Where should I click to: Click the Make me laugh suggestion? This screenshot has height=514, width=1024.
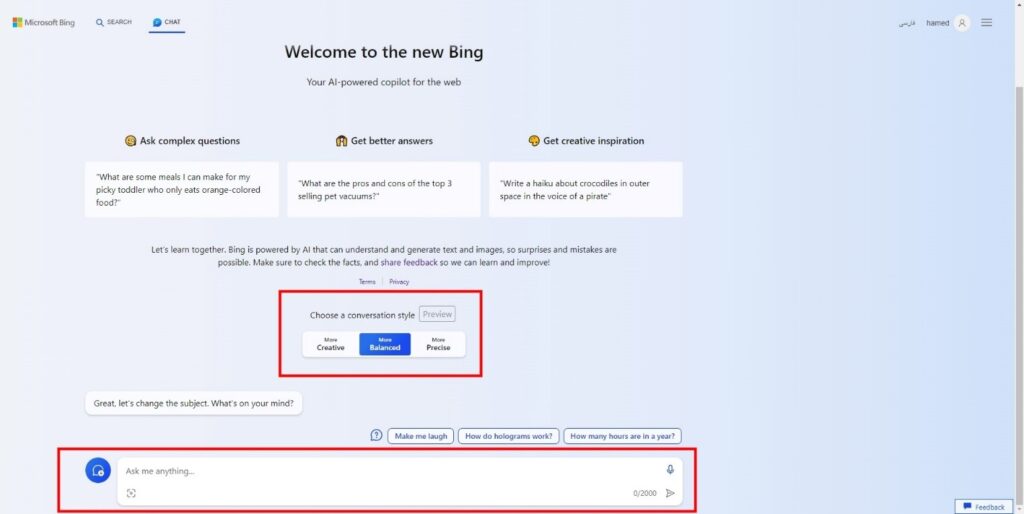click(421, 436)
